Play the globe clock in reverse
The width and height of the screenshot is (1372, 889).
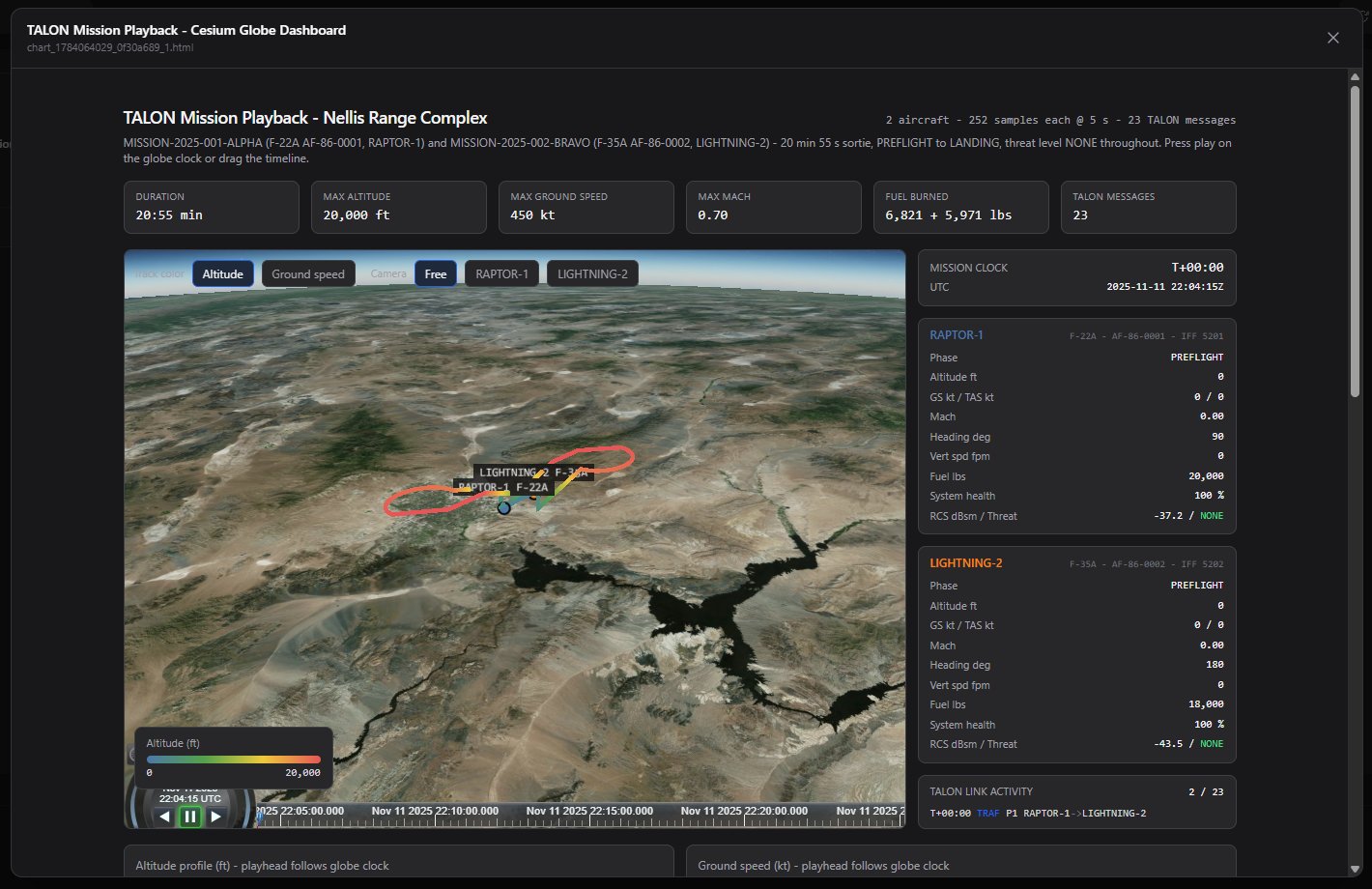point(165,817)
